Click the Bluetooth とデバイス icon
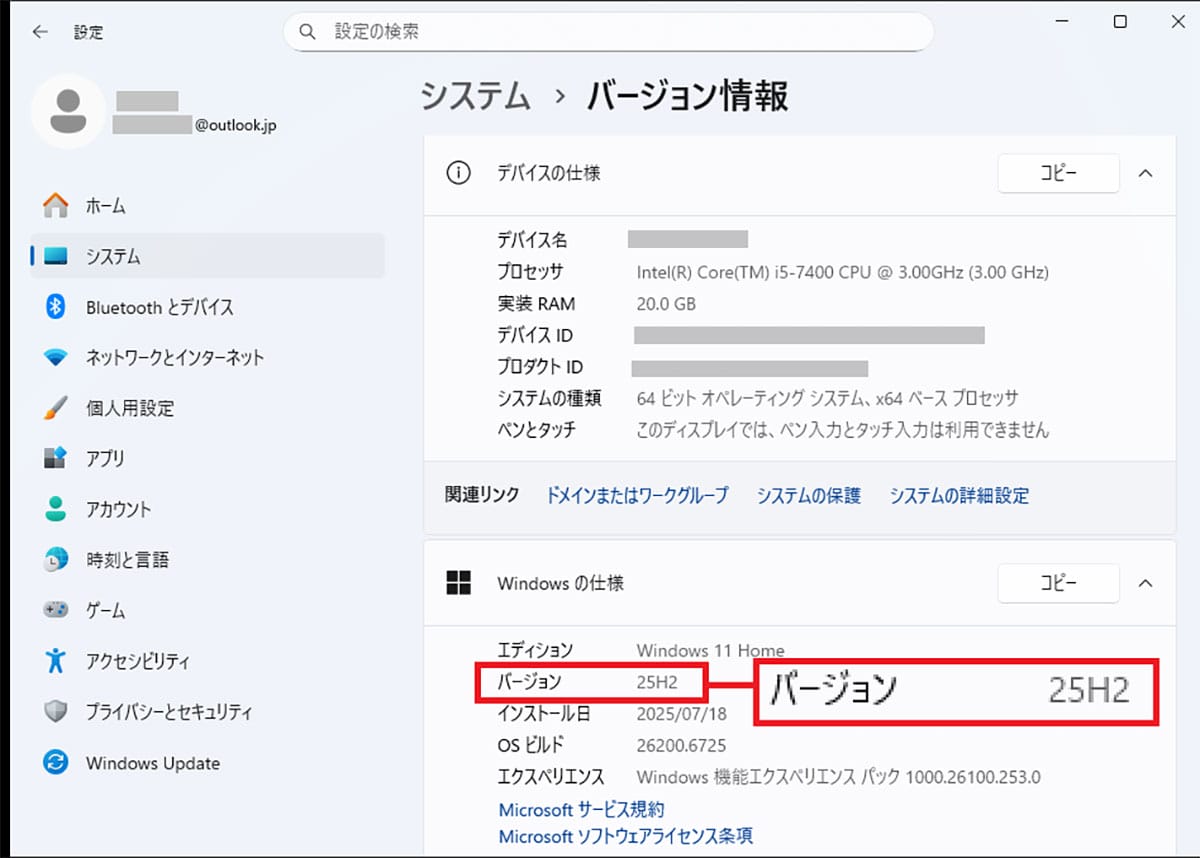 coord(56,307)
